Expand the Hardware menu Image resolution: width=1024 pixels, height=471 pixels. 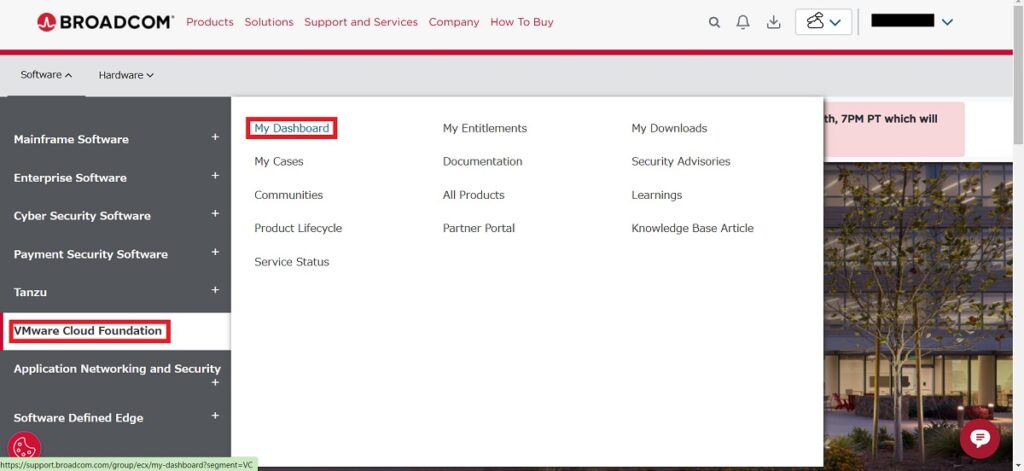[x=126, y=75]
